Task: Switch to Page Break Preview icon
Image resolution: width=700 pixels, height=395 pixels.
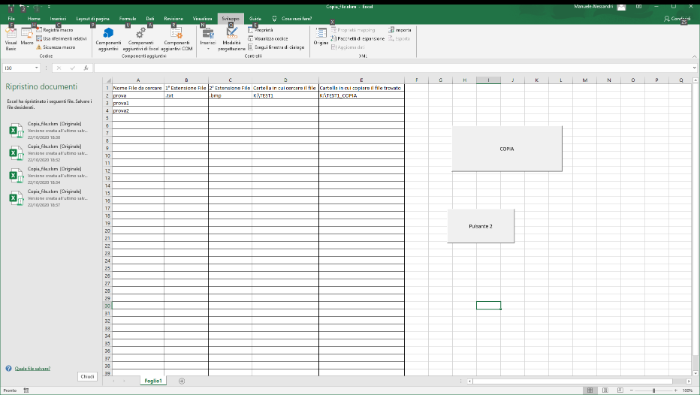Action: (620, 391)
